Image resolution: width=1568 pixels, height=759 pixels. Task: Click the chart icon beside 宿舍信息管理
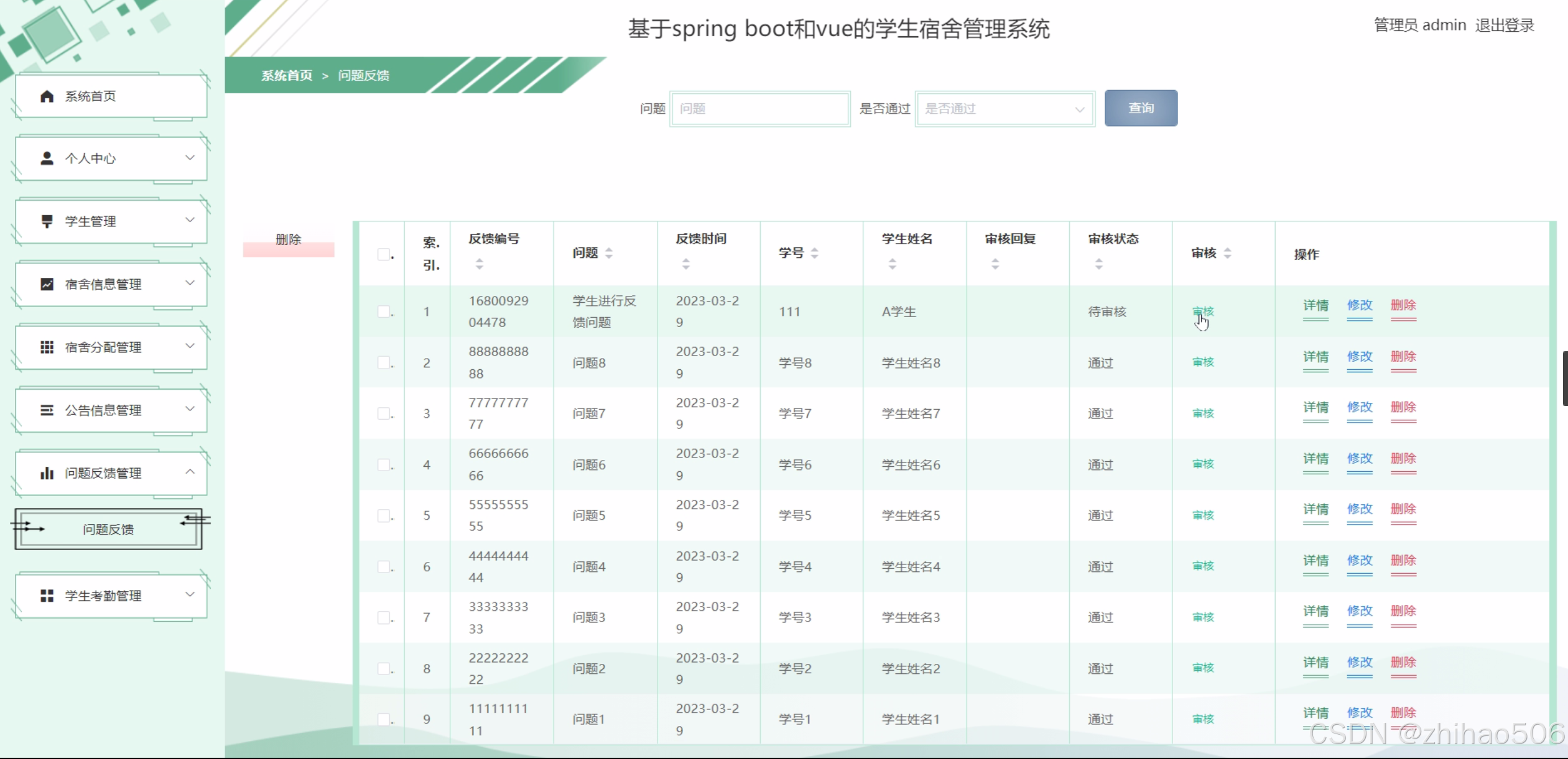pyautogui.click(x=47, y=283)
